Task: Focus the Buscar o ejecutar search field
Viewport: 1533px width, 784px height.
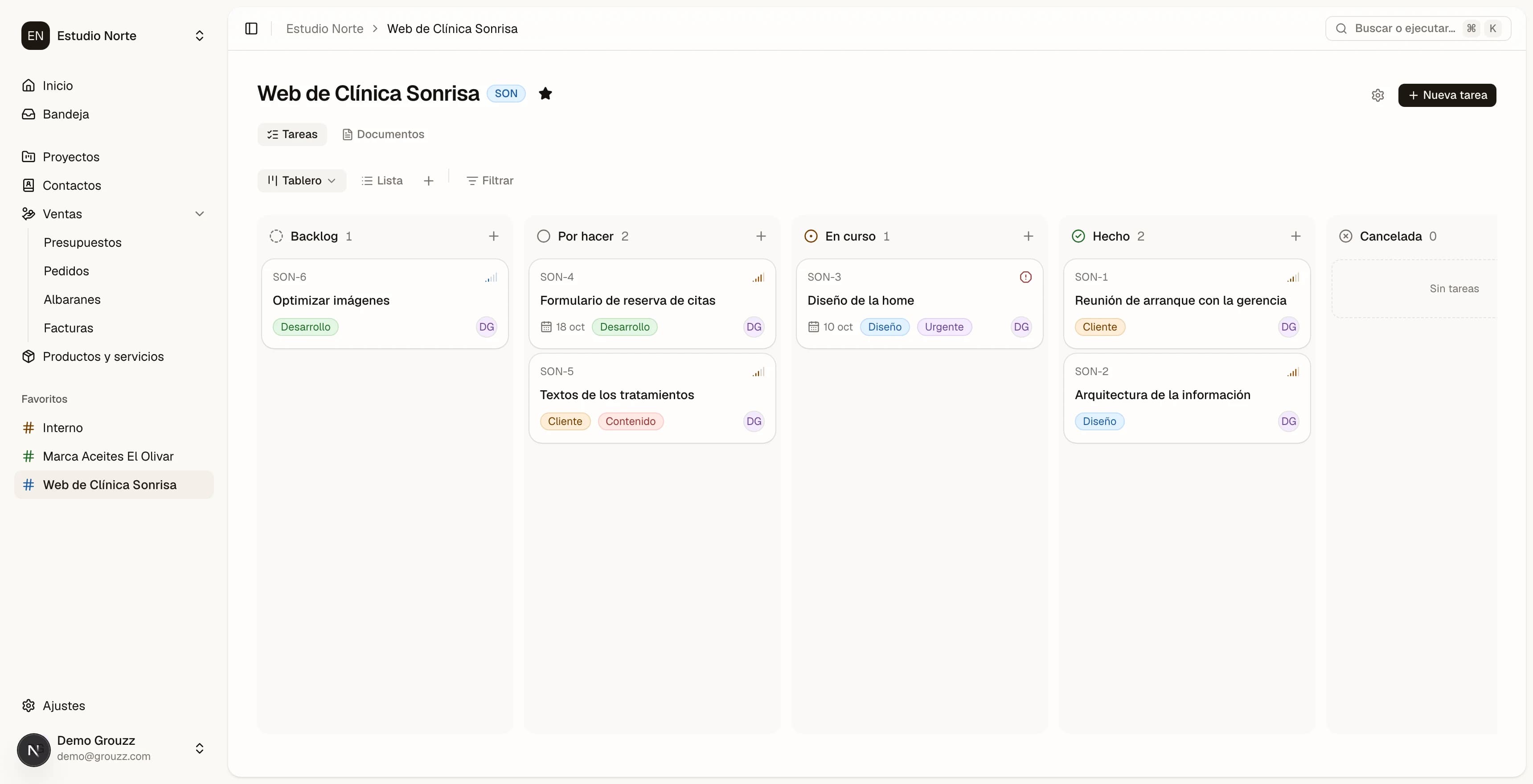Action: (1418, 29)
